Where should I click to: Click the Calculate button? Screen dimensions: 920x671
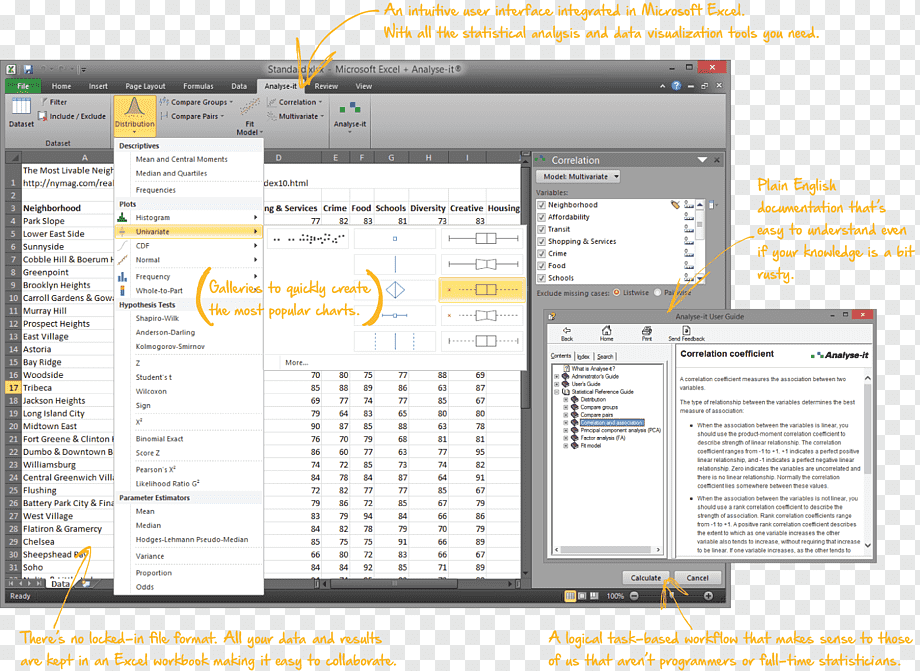pos(645,578)
